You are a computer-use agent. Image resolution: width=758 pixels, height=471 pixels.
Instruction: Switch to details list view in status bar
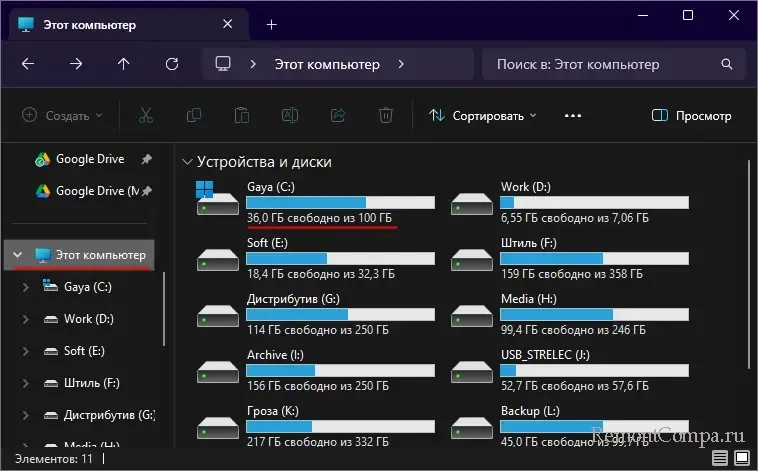[x=719, y=458]
